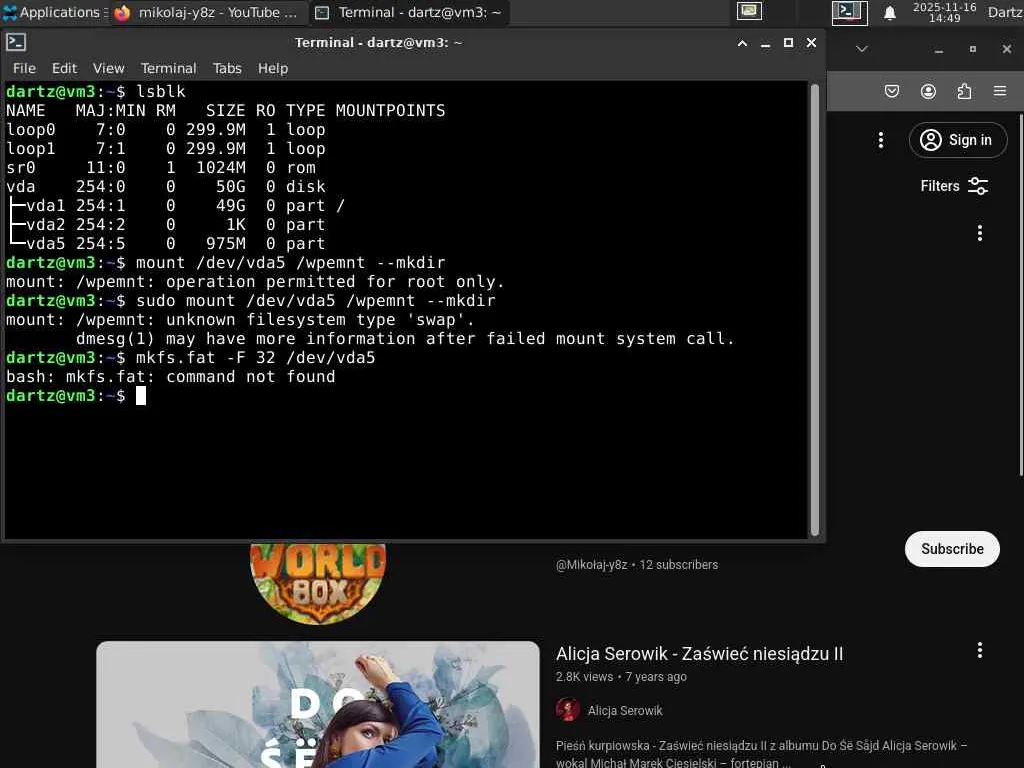Open the Tabs menu in Terminal

point(227,68)
